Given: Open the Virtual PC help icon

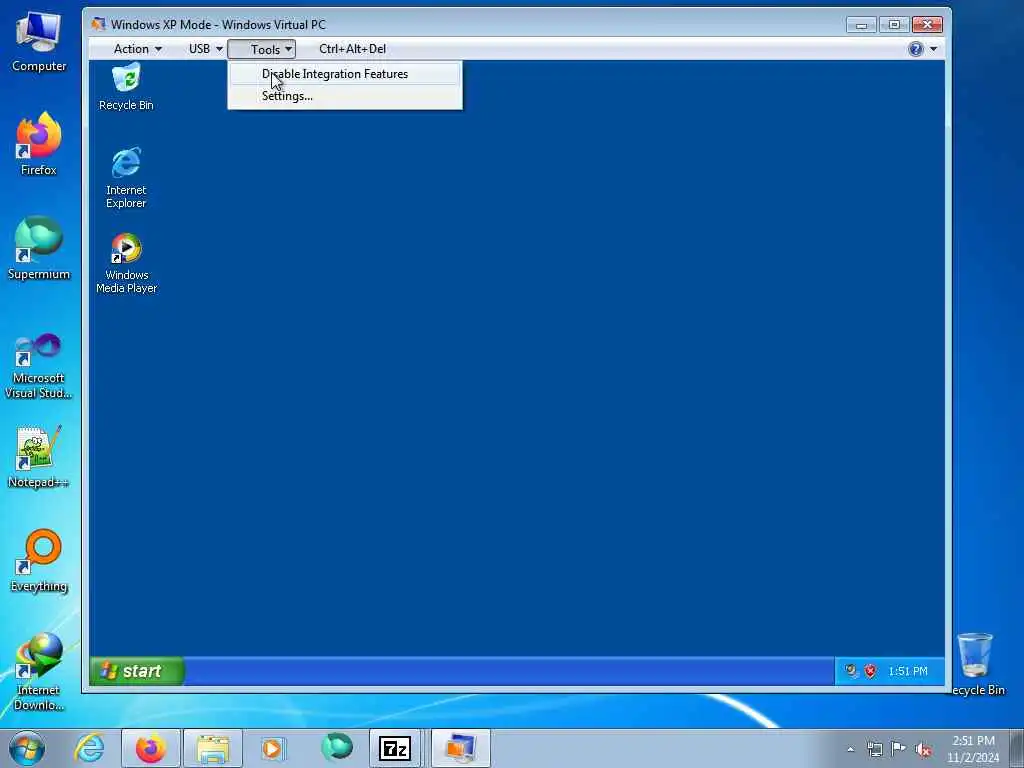Looking at the screenshot, I should (x=916, y=49).
